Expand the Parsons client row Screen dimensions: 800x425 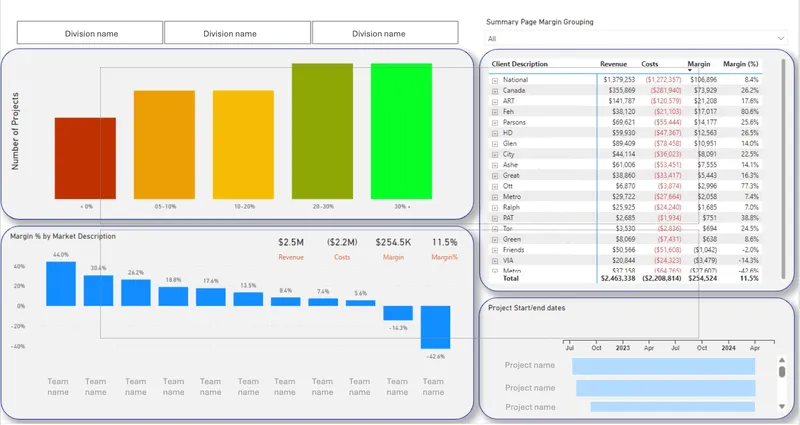(494, 123)
